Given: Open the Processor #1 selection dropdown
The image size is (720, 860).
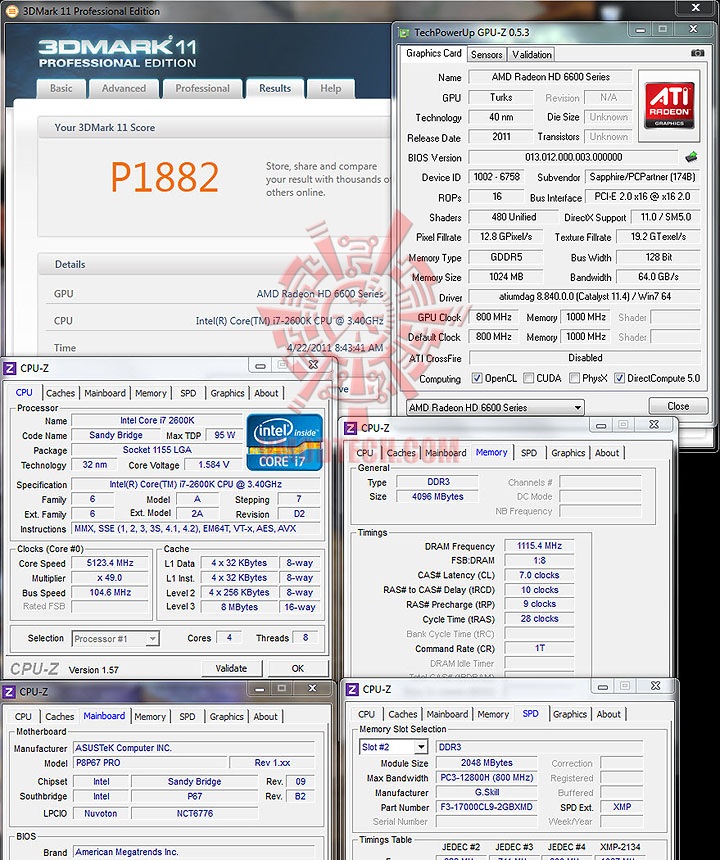Looking at the screenshot, I should pyautogui.click(x=115, y=638).
